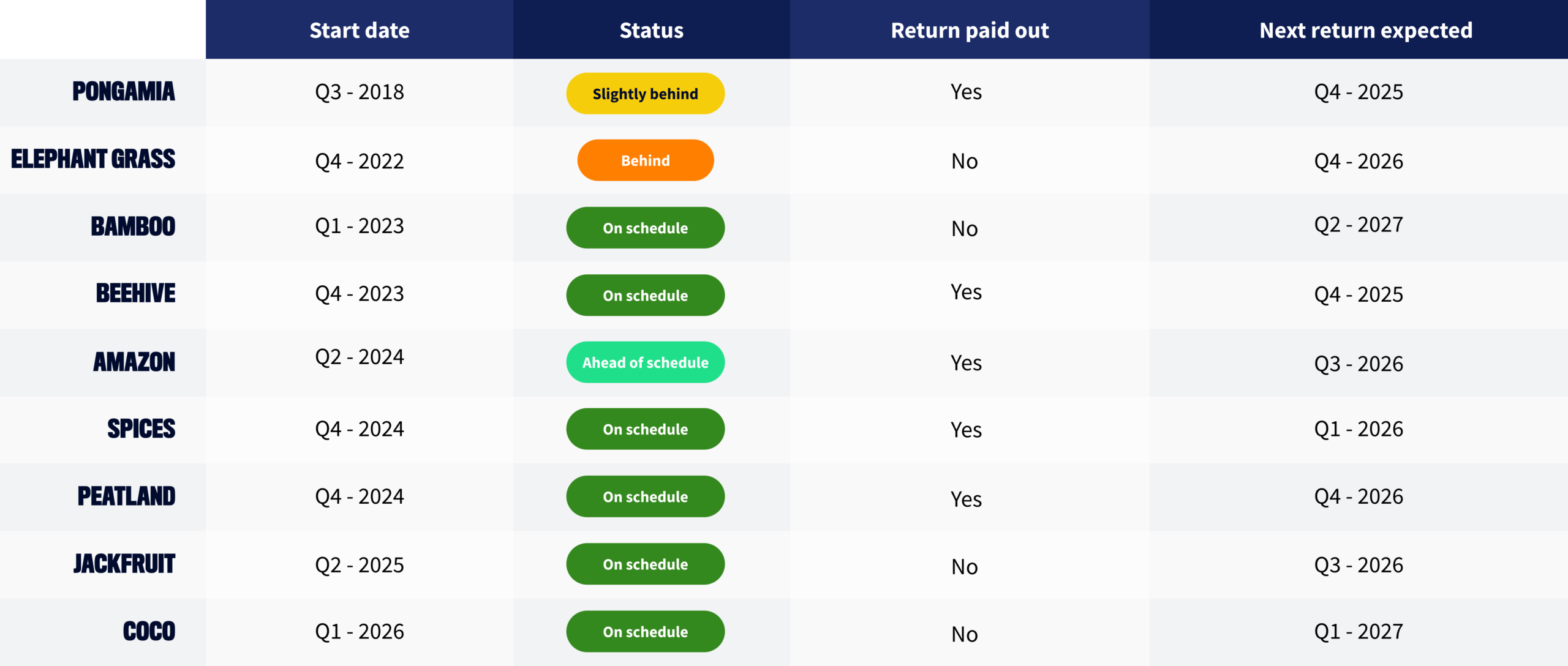The image size is (1568, 666).
Task: Click the 'Next return expected' column header
Action: [1366, 30]
